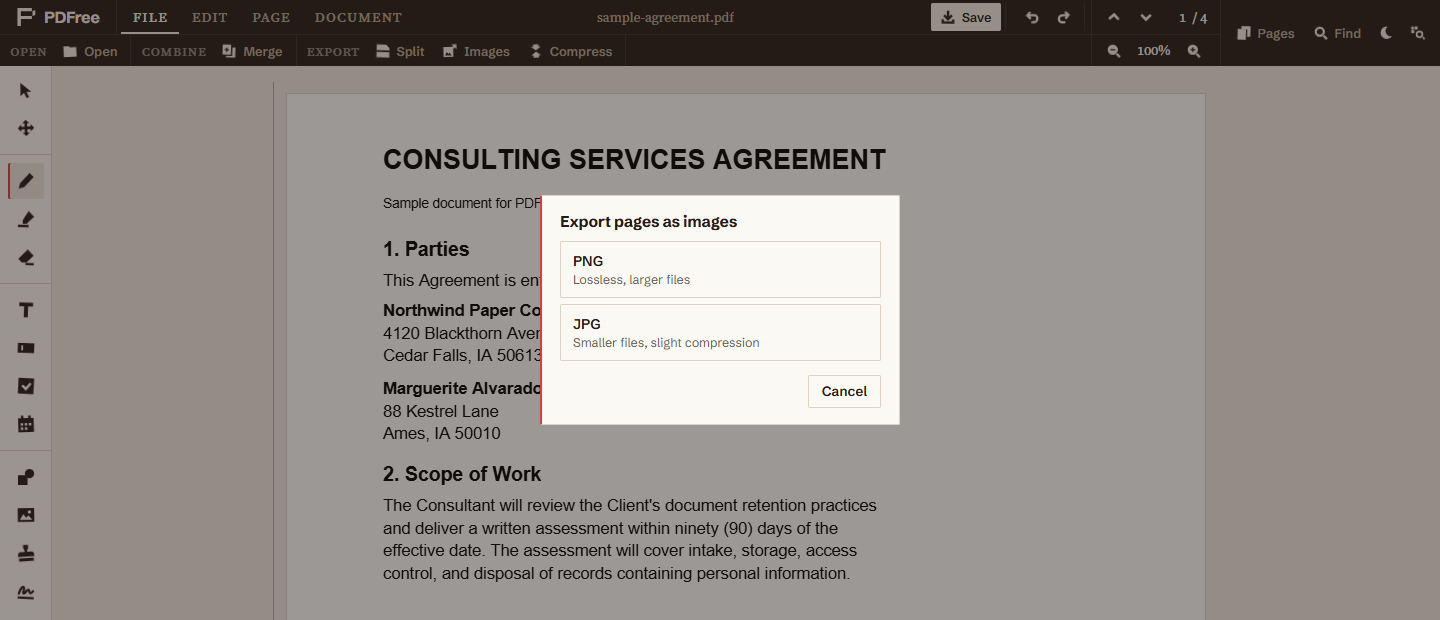Zoom in with the plus magnifier
Viewport: 1440px width, 620px height.
pos(1194,51)
